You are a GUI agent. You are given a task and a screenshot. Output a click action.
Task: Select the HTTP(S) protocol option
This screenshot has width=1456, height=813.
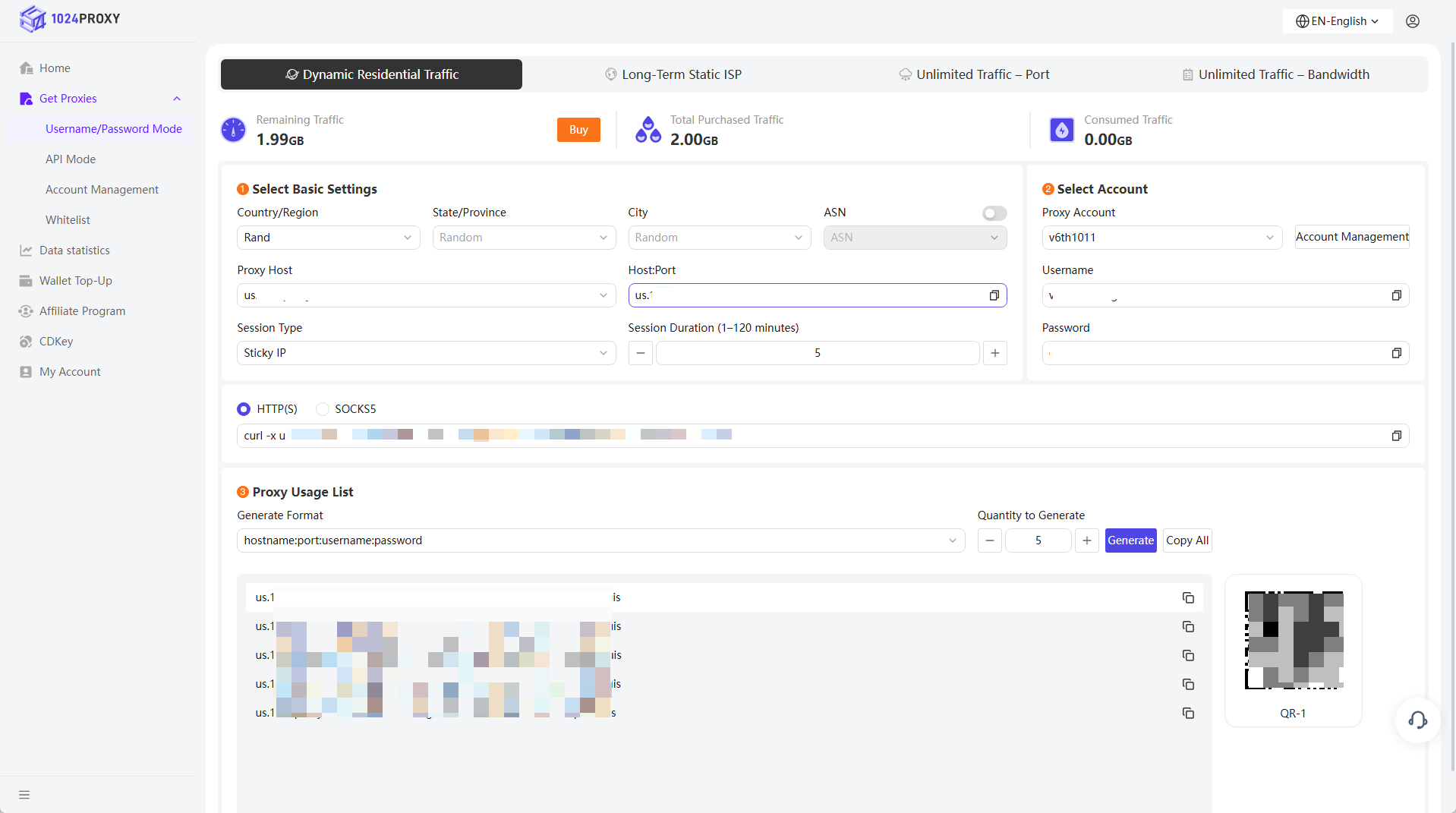(244, 409)
